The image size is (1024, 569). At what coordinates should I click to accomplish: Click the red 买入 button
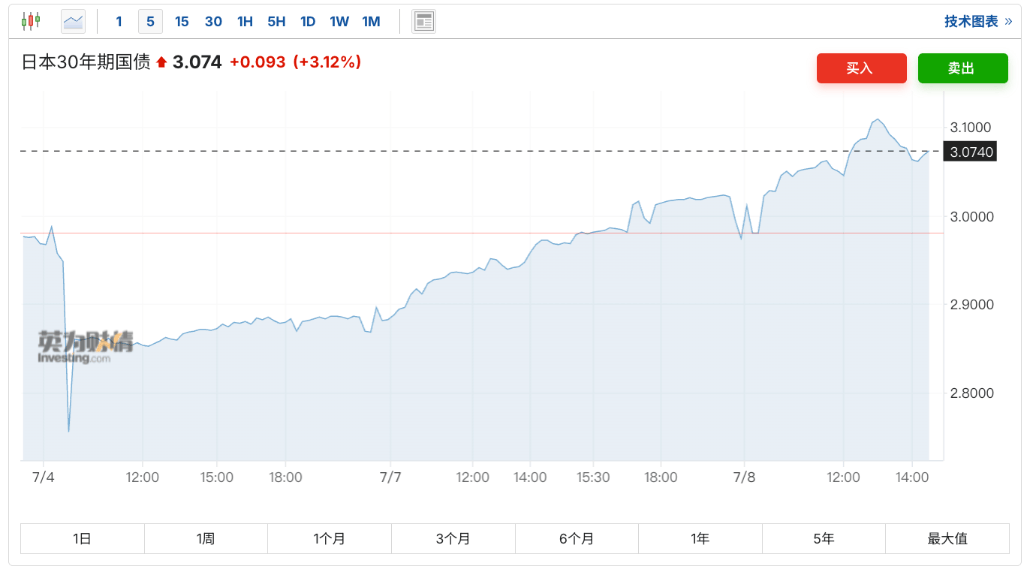[861, 68]
